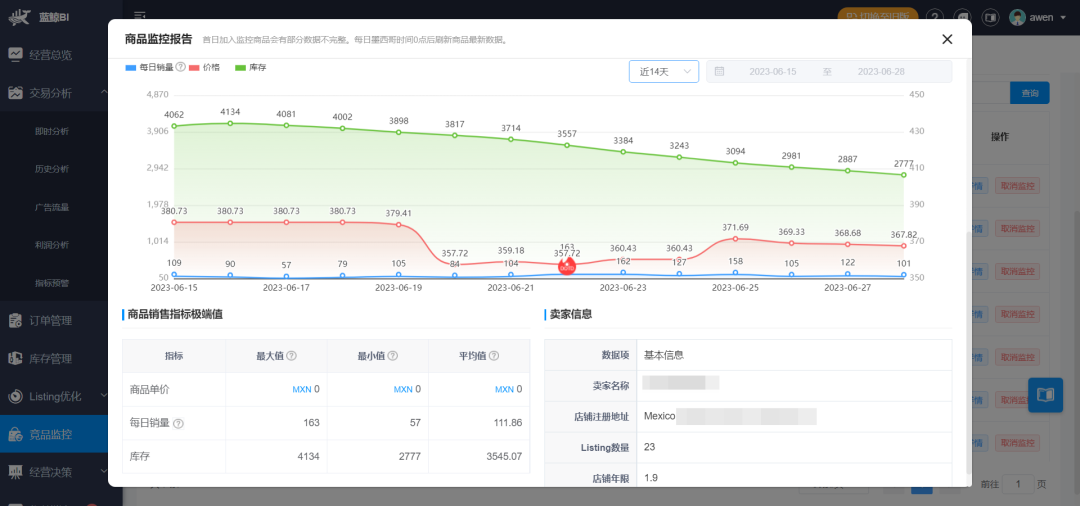Click the awen avatar picture

click(1017, 17)
